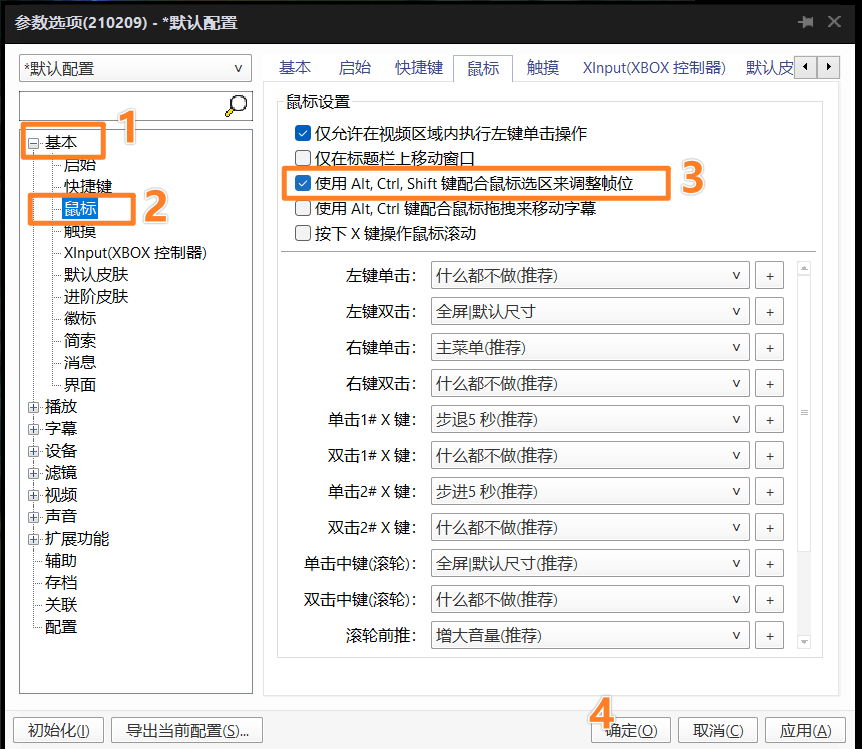Expand the 声音 tree node
Screen dimensions: 862x749
(x=34, y=517)
